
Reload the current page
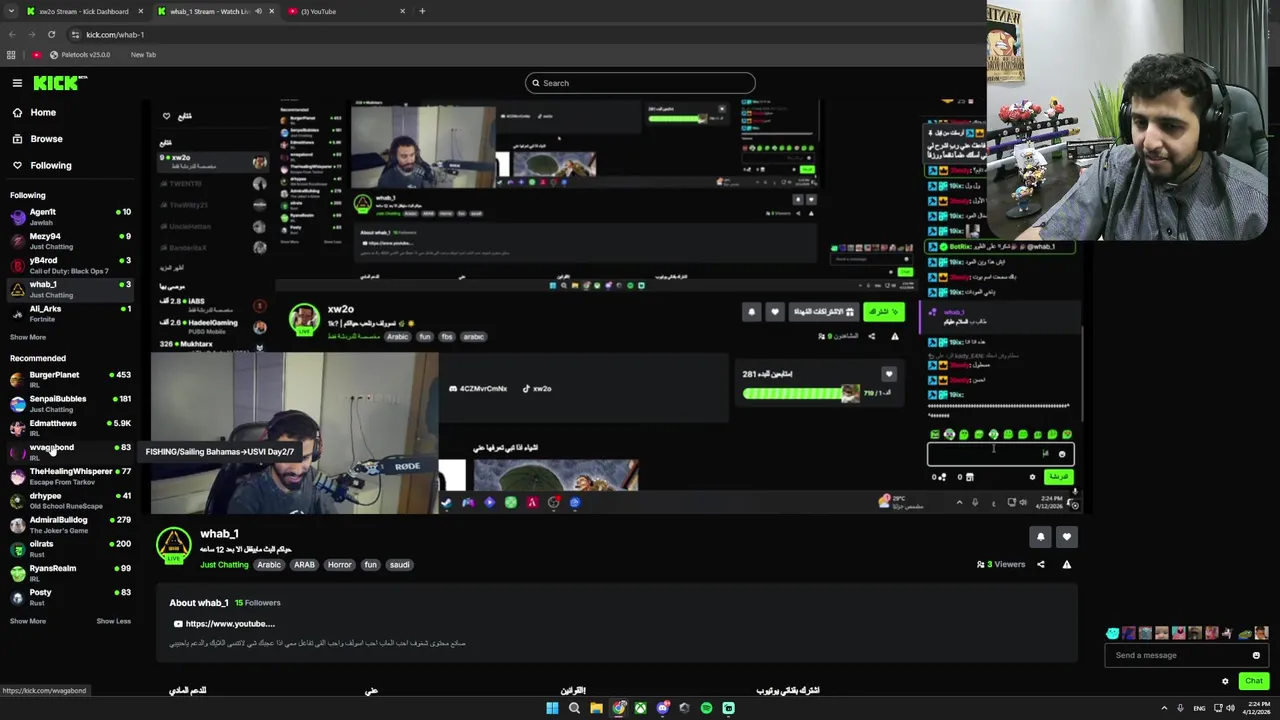pos(51,34)
